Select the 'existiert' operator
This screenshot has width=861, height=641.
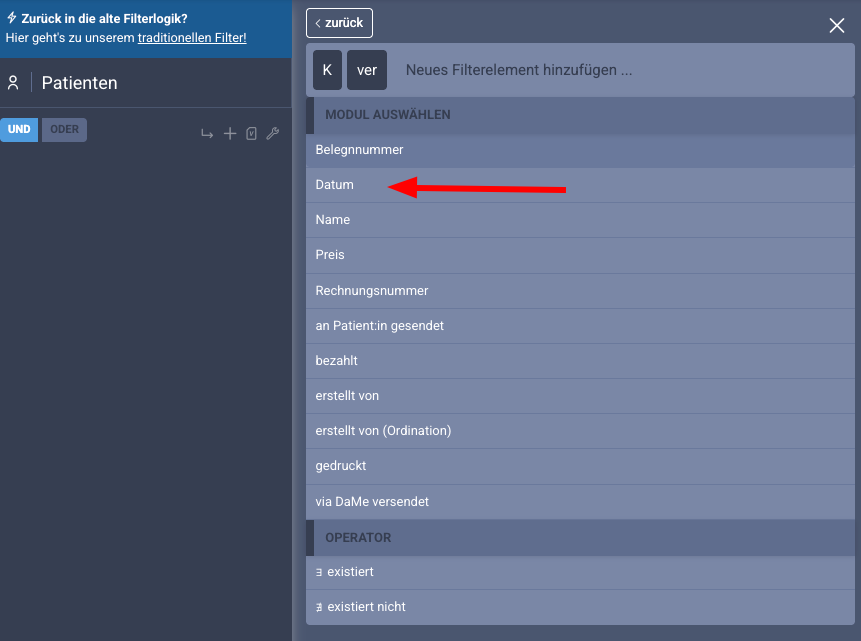345,572
